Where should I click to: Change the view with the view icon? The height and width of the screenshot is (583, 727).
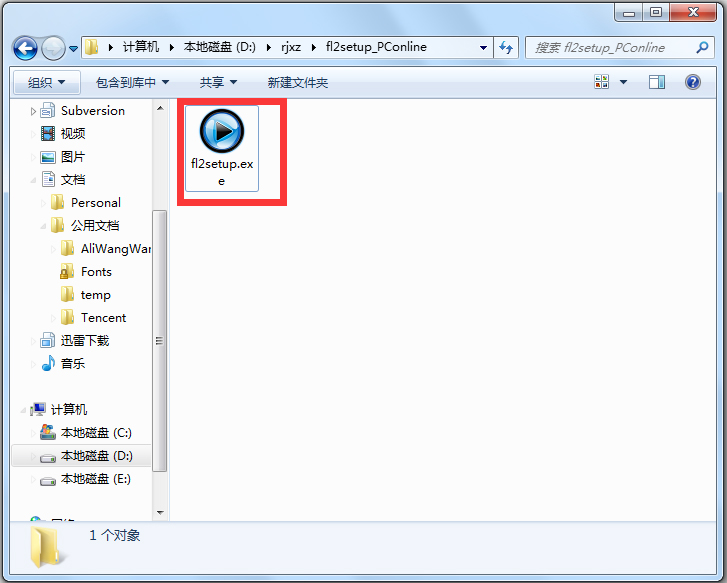pos(601,82)
